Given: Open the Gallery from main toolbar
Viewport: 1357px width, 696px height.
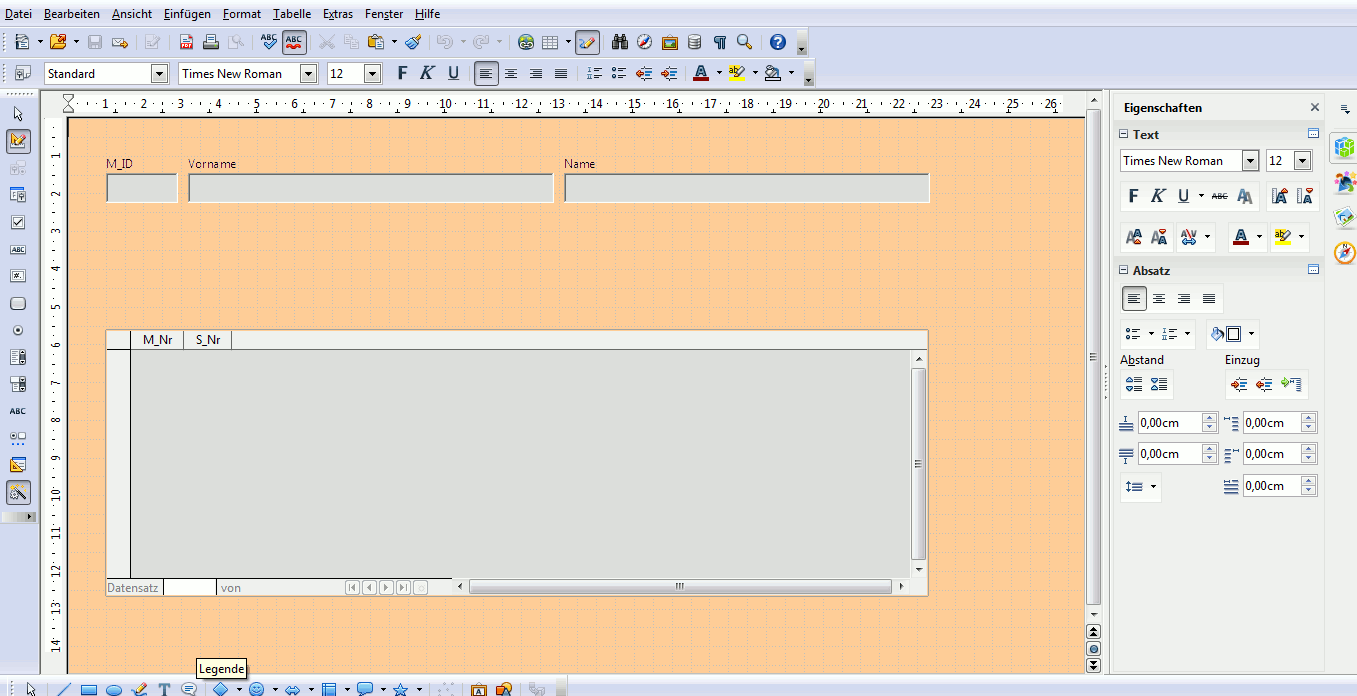Looking at the screenshot, I should (670, 42).
